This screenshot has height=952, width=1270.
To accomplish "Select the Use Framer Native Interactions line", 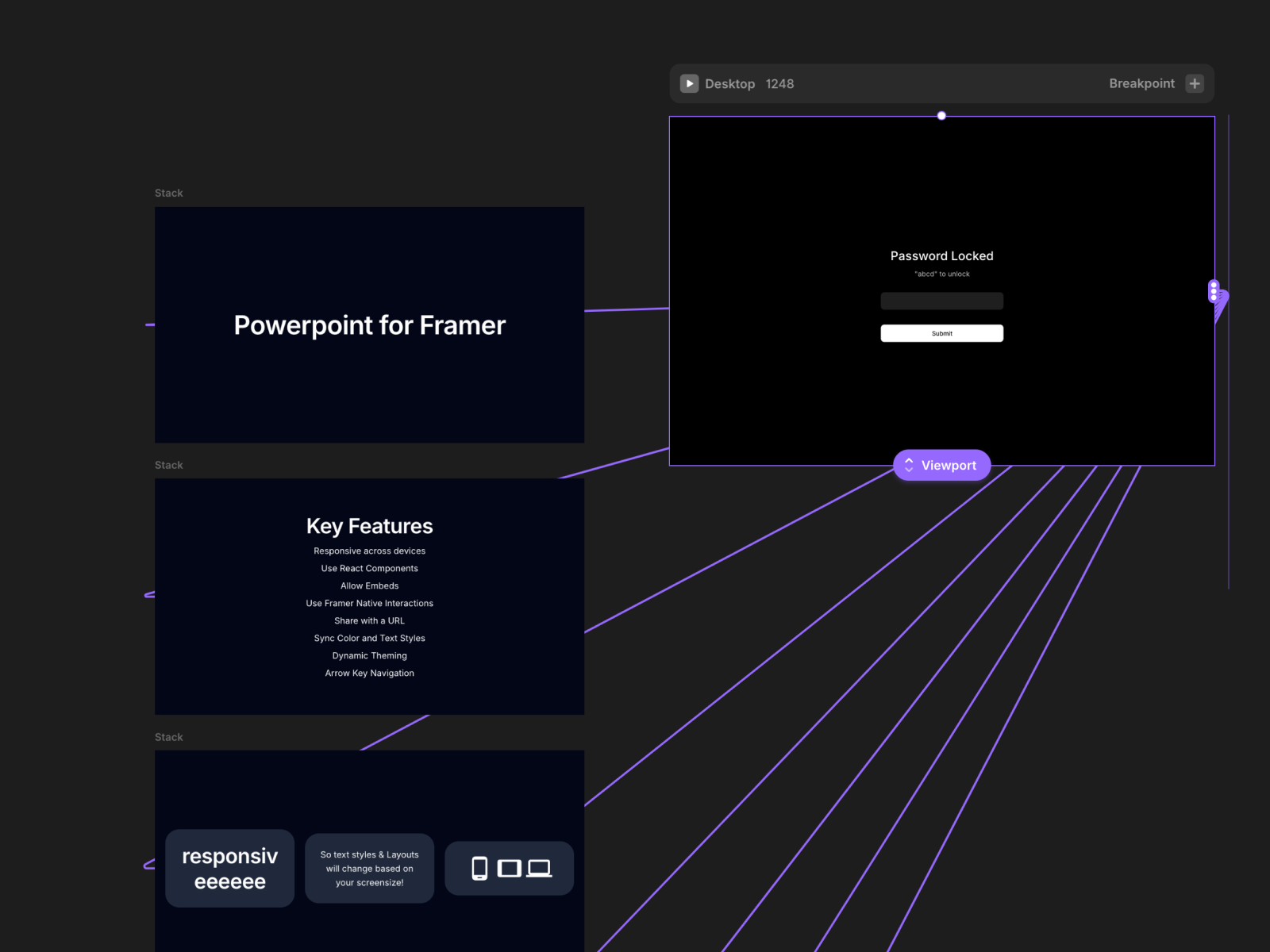I will click(369, 603).
